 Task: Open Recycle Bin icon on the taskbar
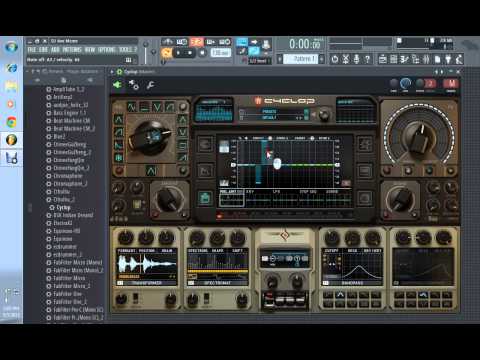[11, 158]
